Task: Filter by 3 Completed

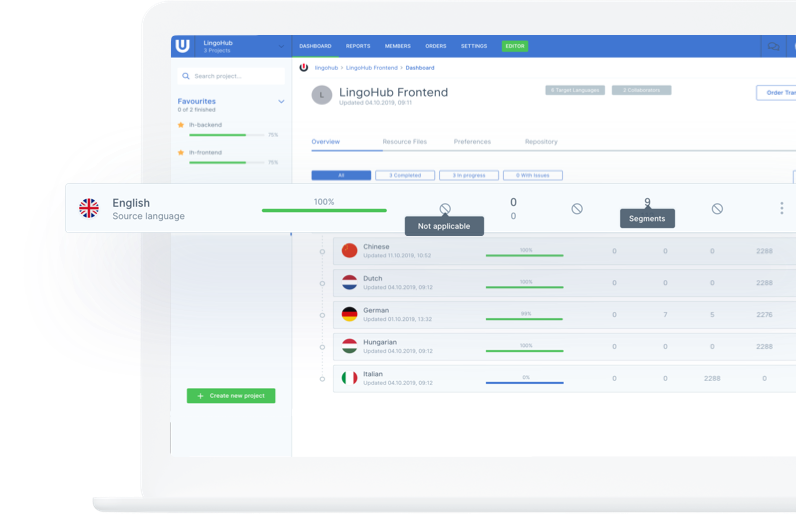Action: (405, 175)
